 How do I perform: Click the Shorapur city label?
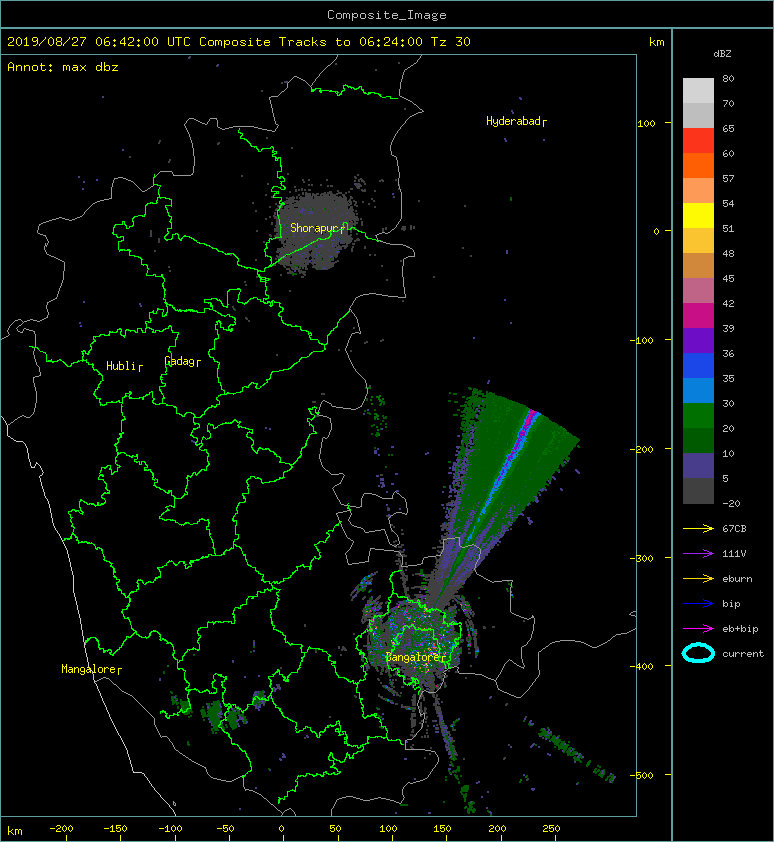[x=318, y=228]
